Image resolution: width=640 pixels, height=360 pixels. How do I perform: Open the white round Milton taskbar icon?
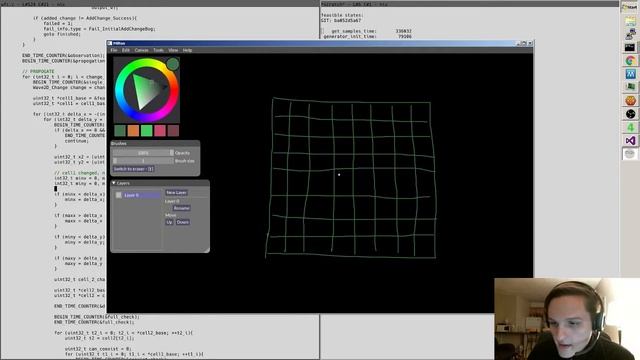pyautogui.click(x=630, y=154)
